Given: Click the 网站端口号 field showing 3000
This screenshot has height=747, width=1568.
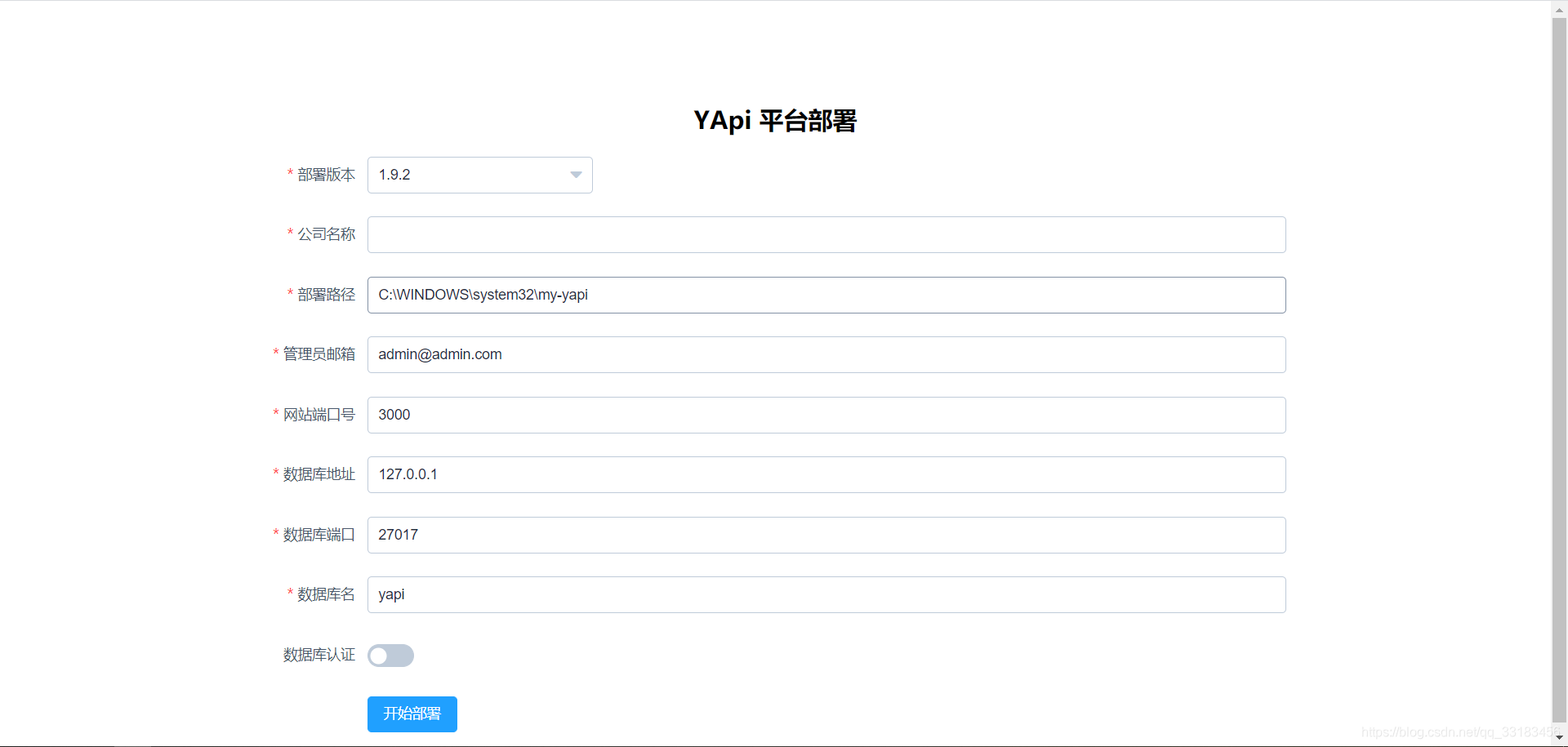Looking at the screenshot, I should 826,415.
